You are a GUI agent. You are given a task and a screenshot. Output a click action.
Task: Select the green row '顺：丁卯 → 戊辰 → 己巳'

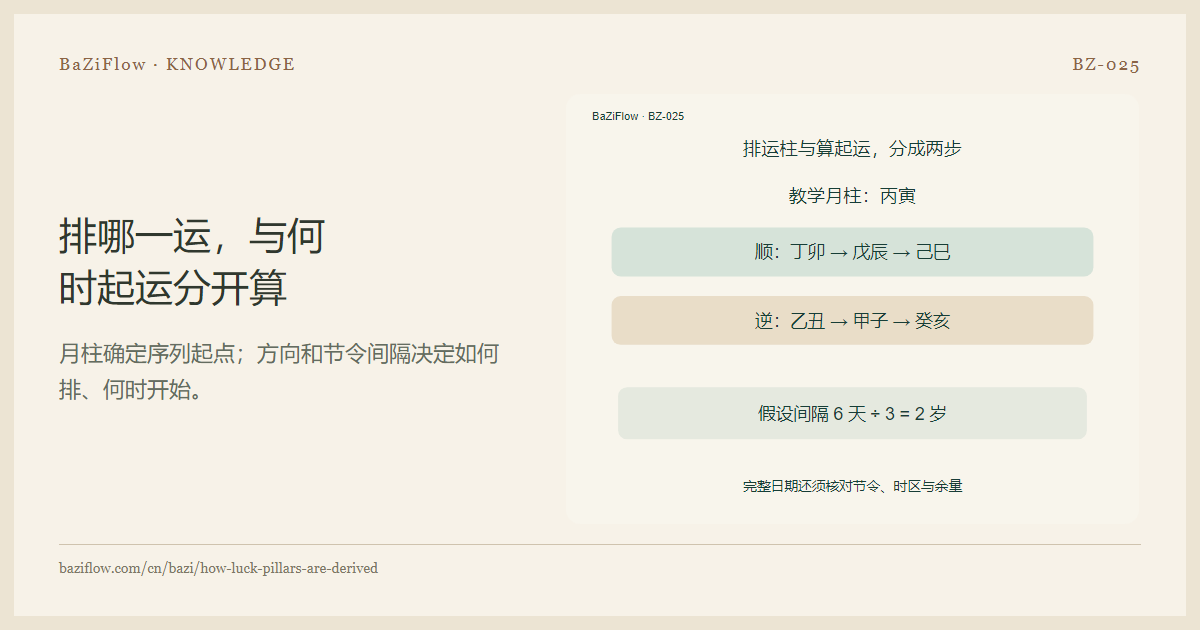click(x=852, y=252)
